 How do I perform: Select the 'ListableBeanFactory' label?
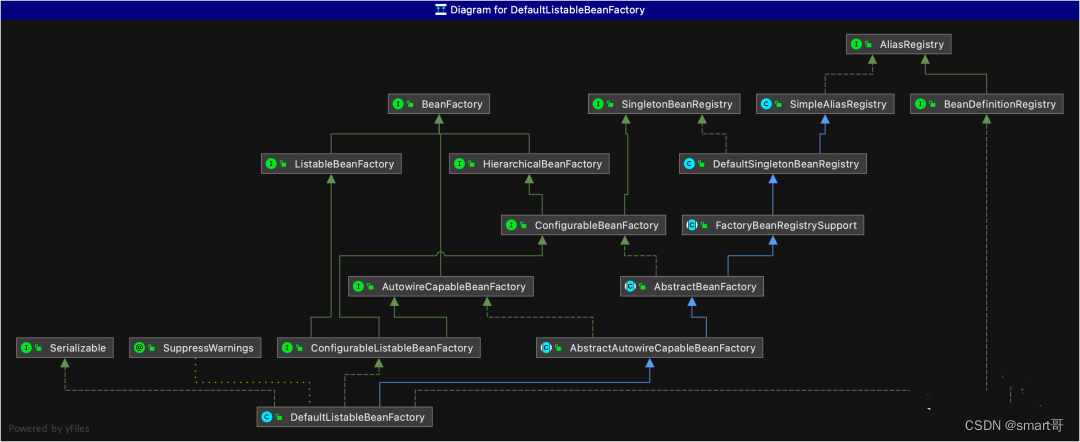[344, 164]
